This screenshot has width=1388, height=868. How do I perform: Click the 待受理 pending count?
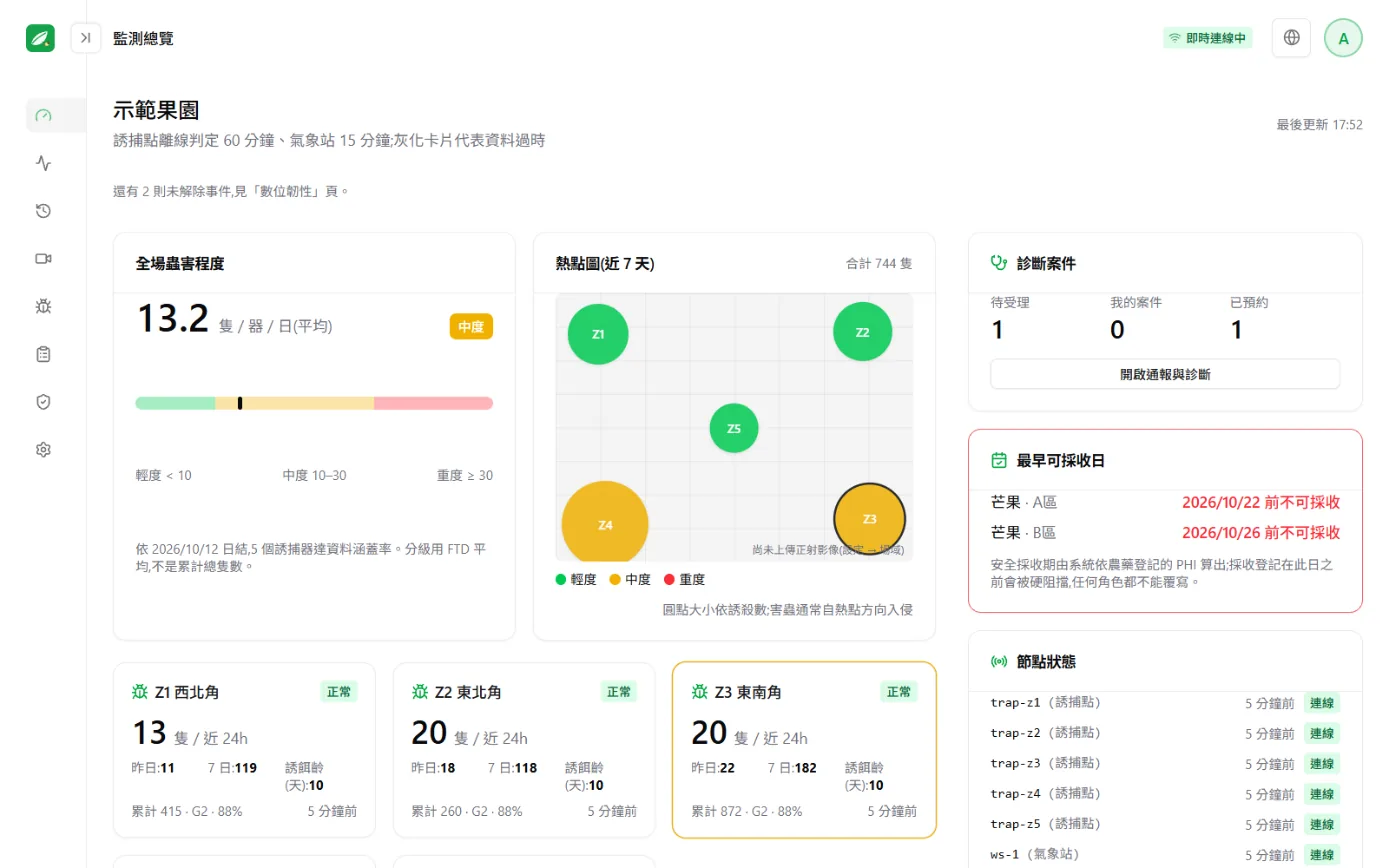[x=997, y=330]
